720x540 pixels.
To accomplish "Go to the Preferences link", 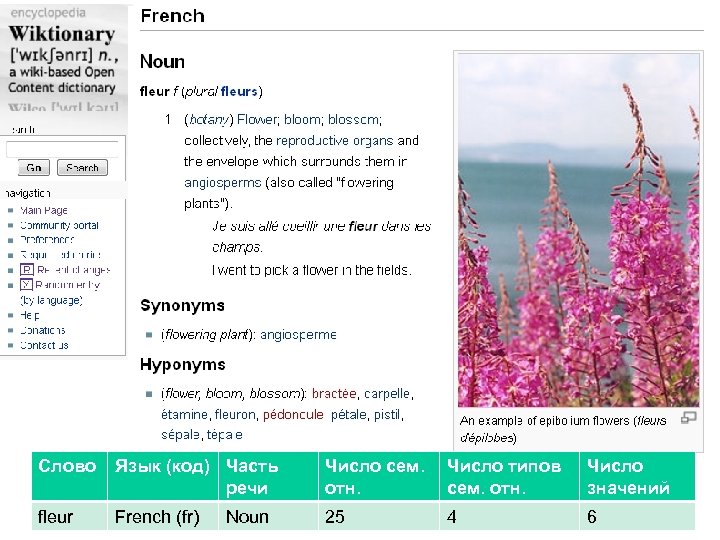I will pyautogui.click(x=47, y=240).
